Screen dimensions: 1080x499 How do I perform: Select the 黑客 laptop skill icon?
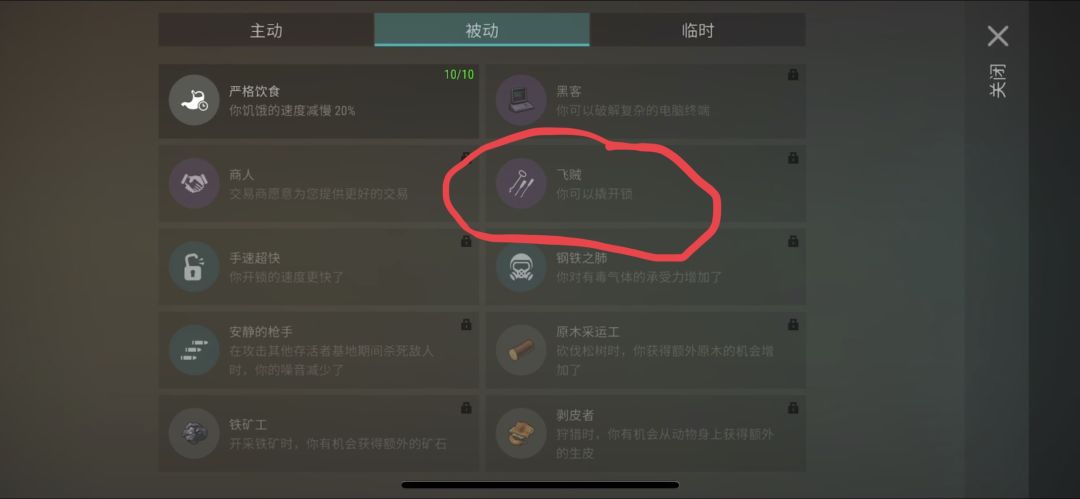click(521, 100)
